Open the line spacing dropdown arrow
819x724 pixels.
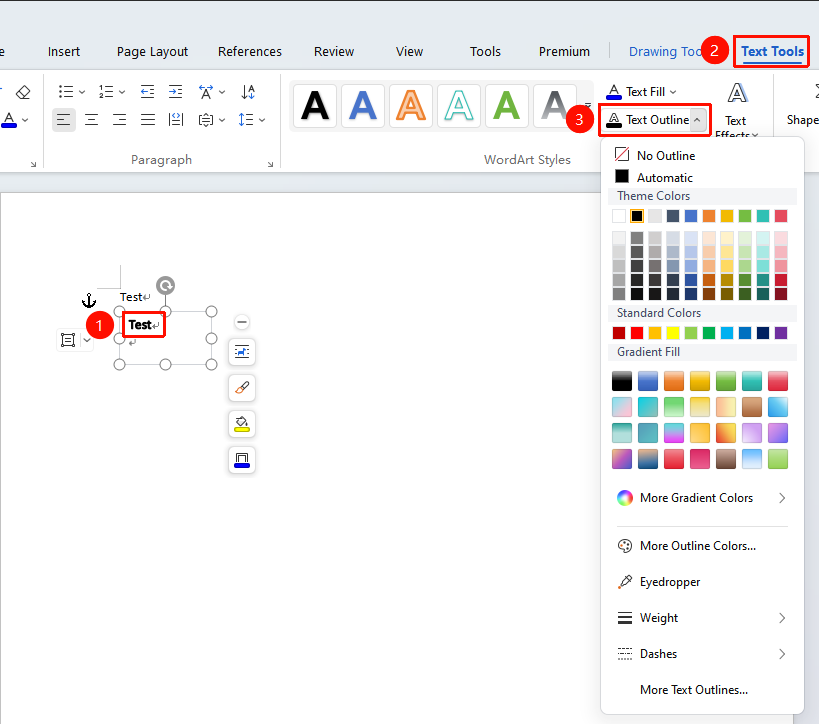pyautogui.click(x=262, y=120)
